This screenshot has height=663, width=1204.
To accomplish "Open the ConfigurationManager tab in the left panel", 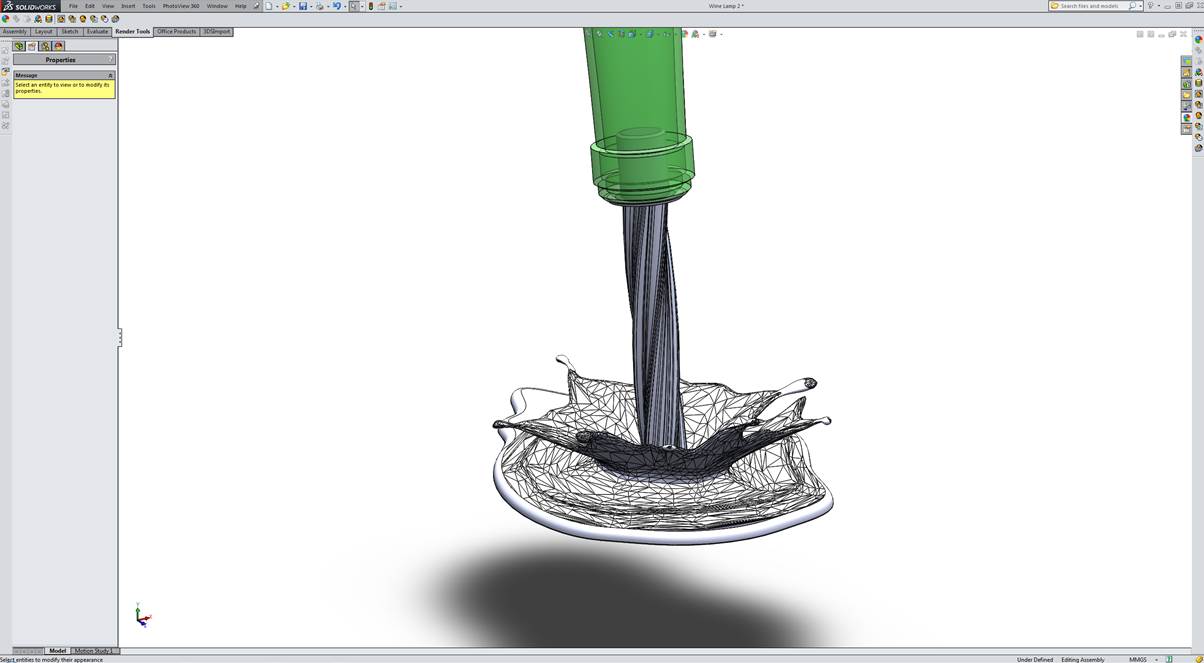I will [x=45, y=46].
